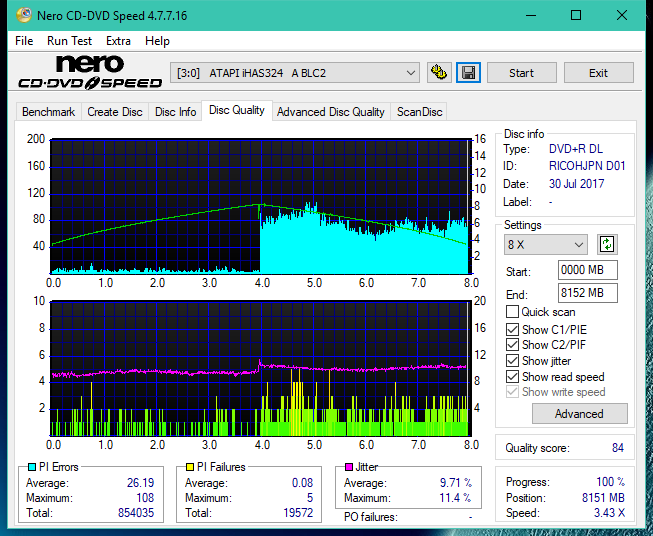
Task: Click the floppy disk save icon
Action: pos(469,73)
